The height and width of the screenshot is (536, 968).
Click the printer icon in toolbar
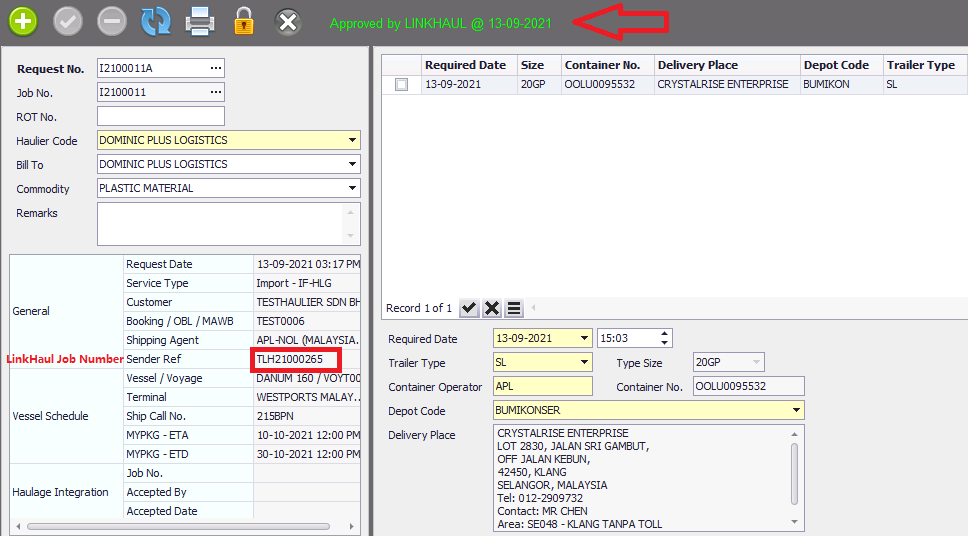click(x=200, y=20)
